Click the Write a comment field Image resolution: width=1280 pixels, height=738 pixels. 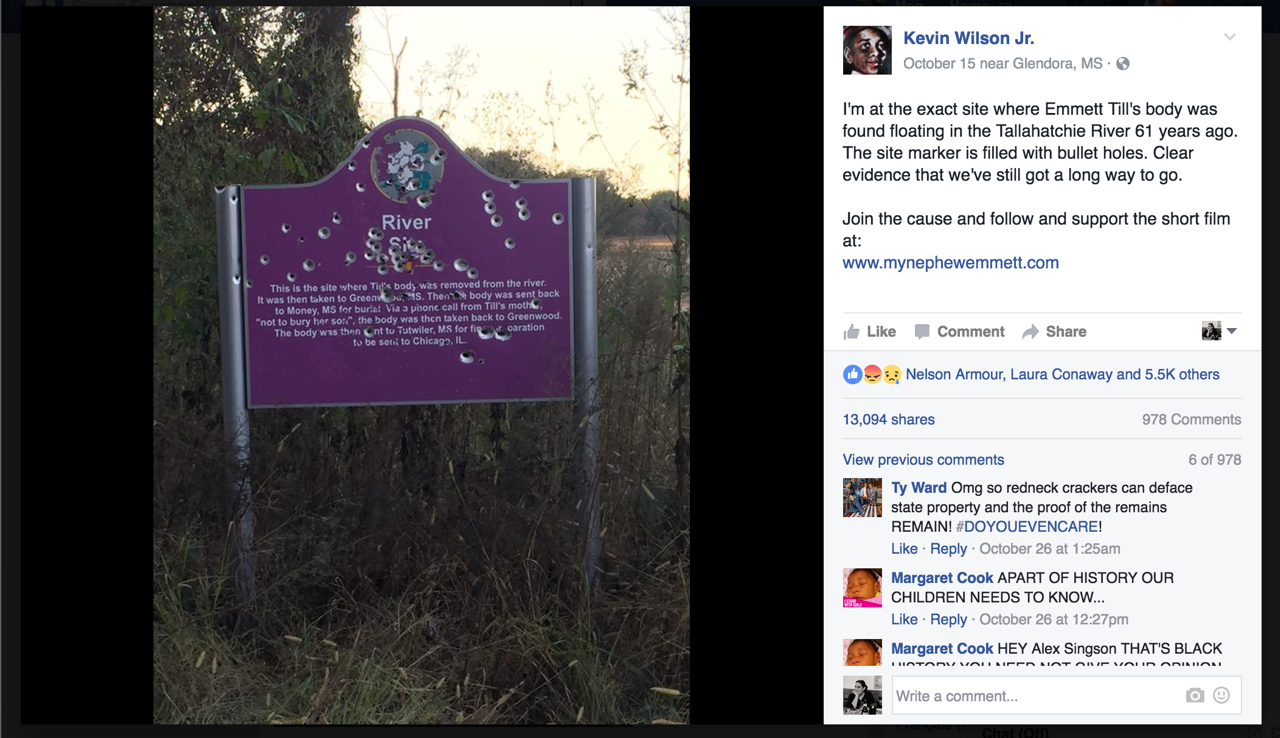1035,696
